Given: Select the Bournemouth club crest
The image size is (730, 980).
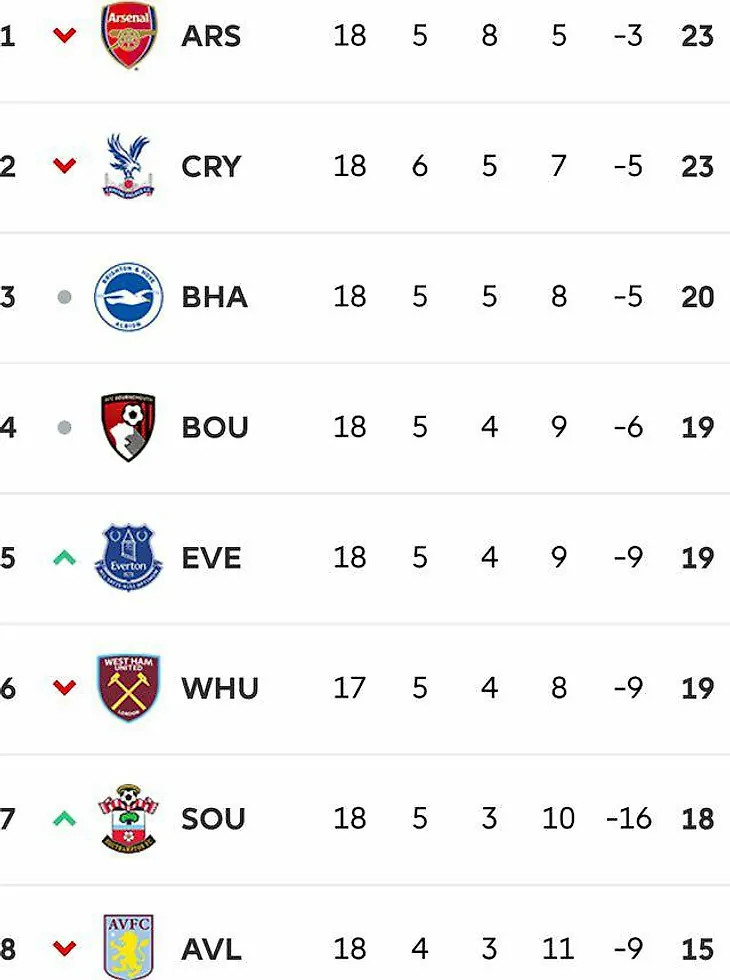Looking at the screenshot, I should click(x=129, y=427).
